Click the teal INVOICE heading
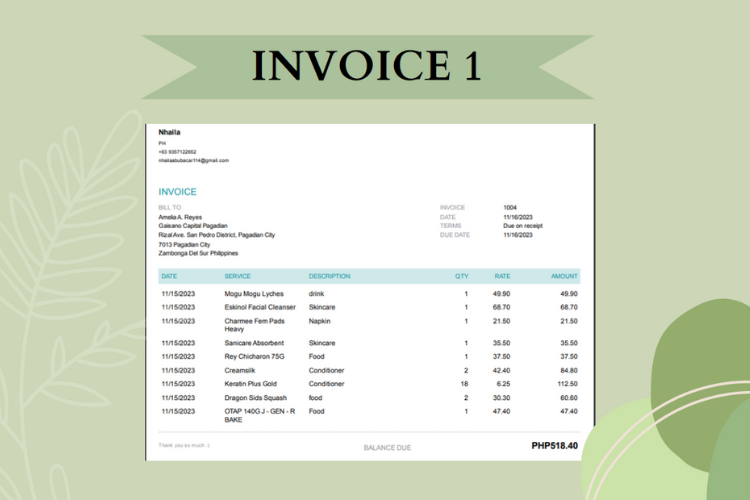 pos(177,192)
